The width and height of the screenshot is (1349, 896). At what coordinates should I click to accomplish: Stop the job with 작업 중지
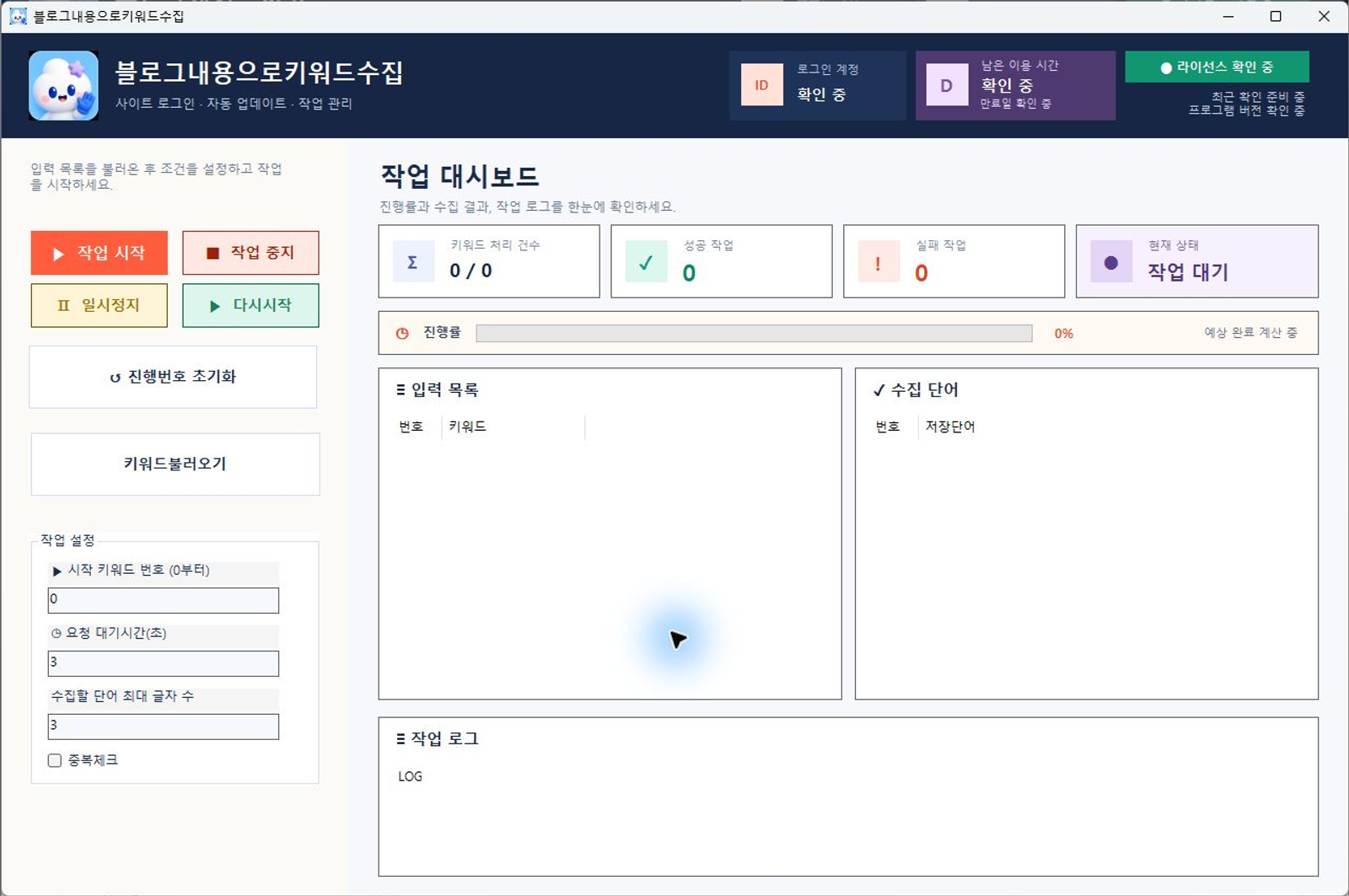pyautogui.click(x=250, y=253)
